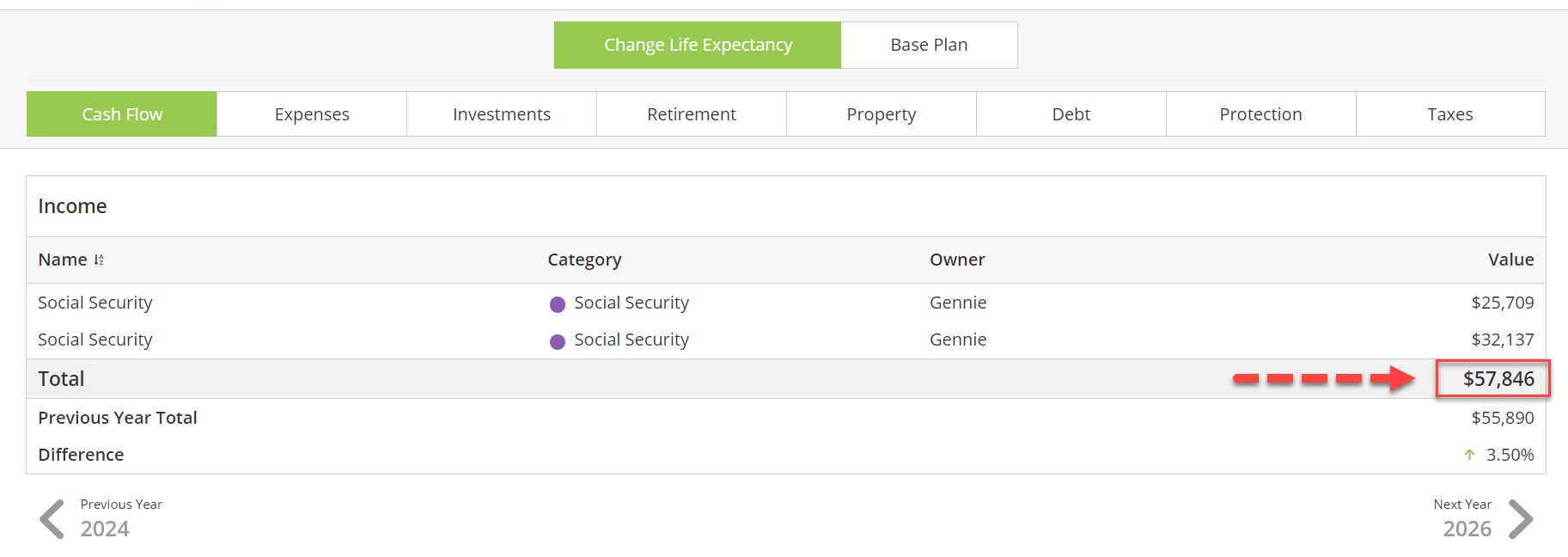Open the Expenses tab
Viewport: 1568px width, 557px height.
click(312, 114)
